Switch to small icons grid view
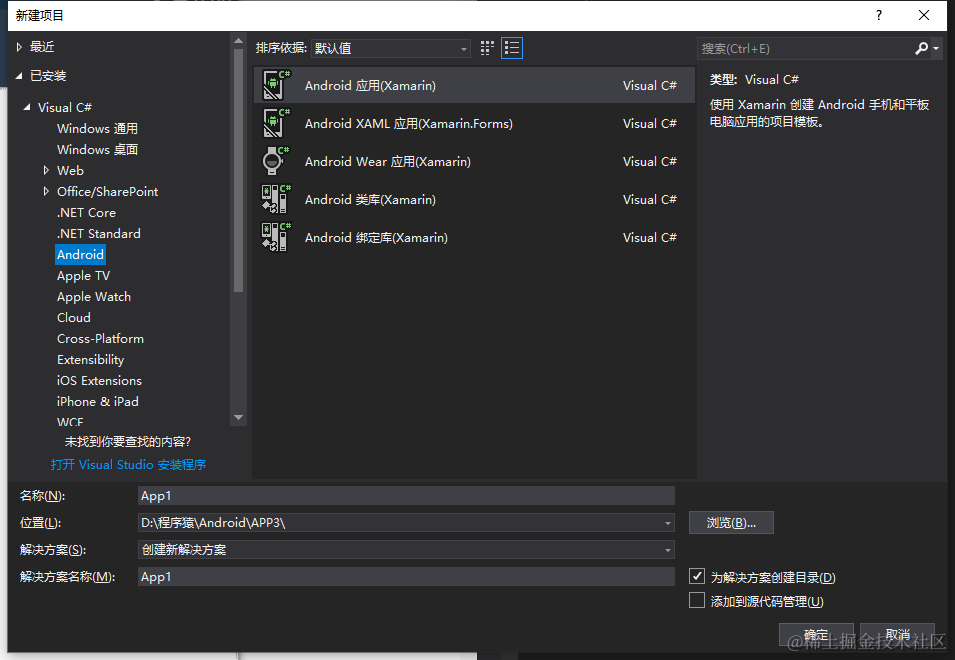 pos(487,48)
